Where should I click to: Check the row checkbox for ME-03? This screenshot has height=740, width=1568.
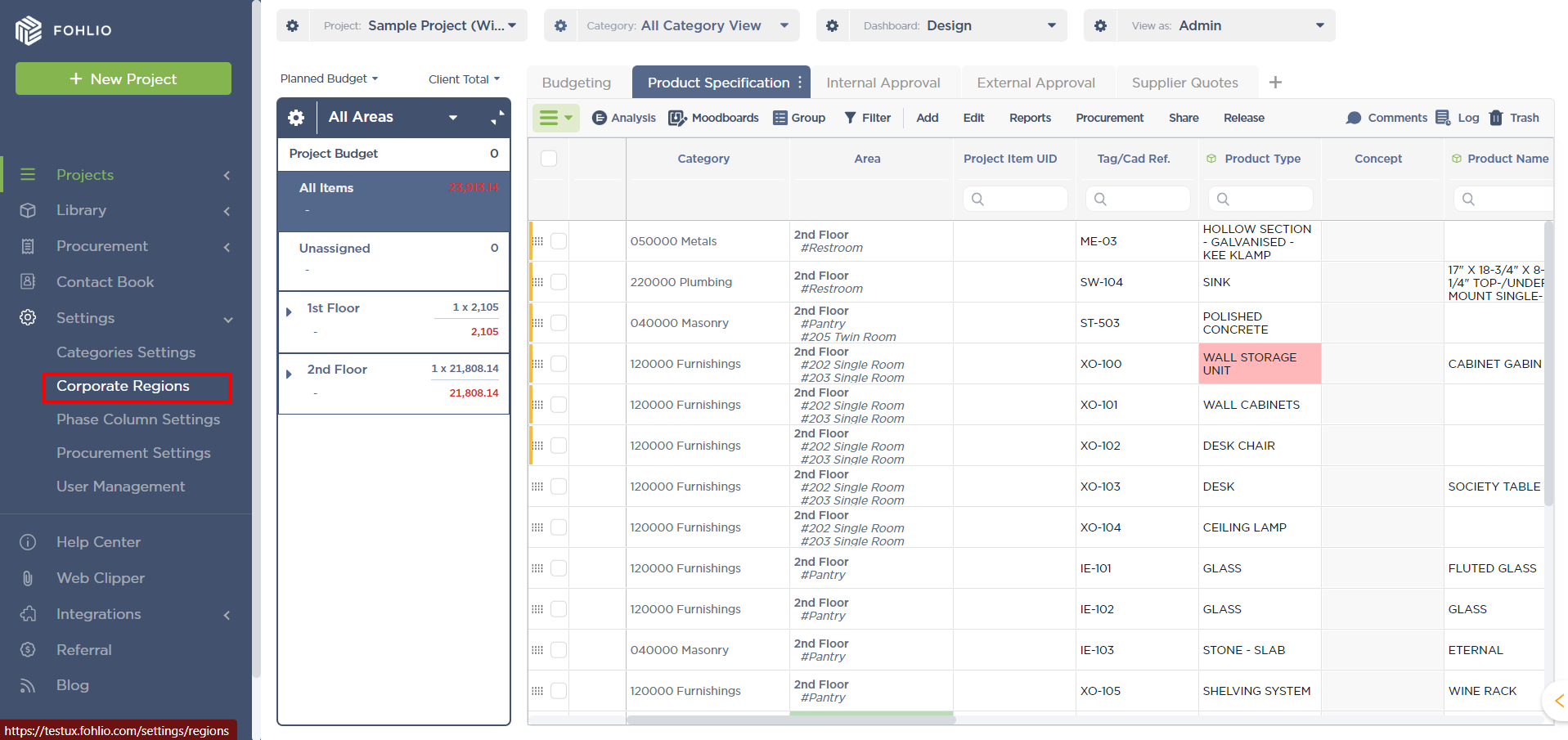pyautogui.click(x=559, y=241)
